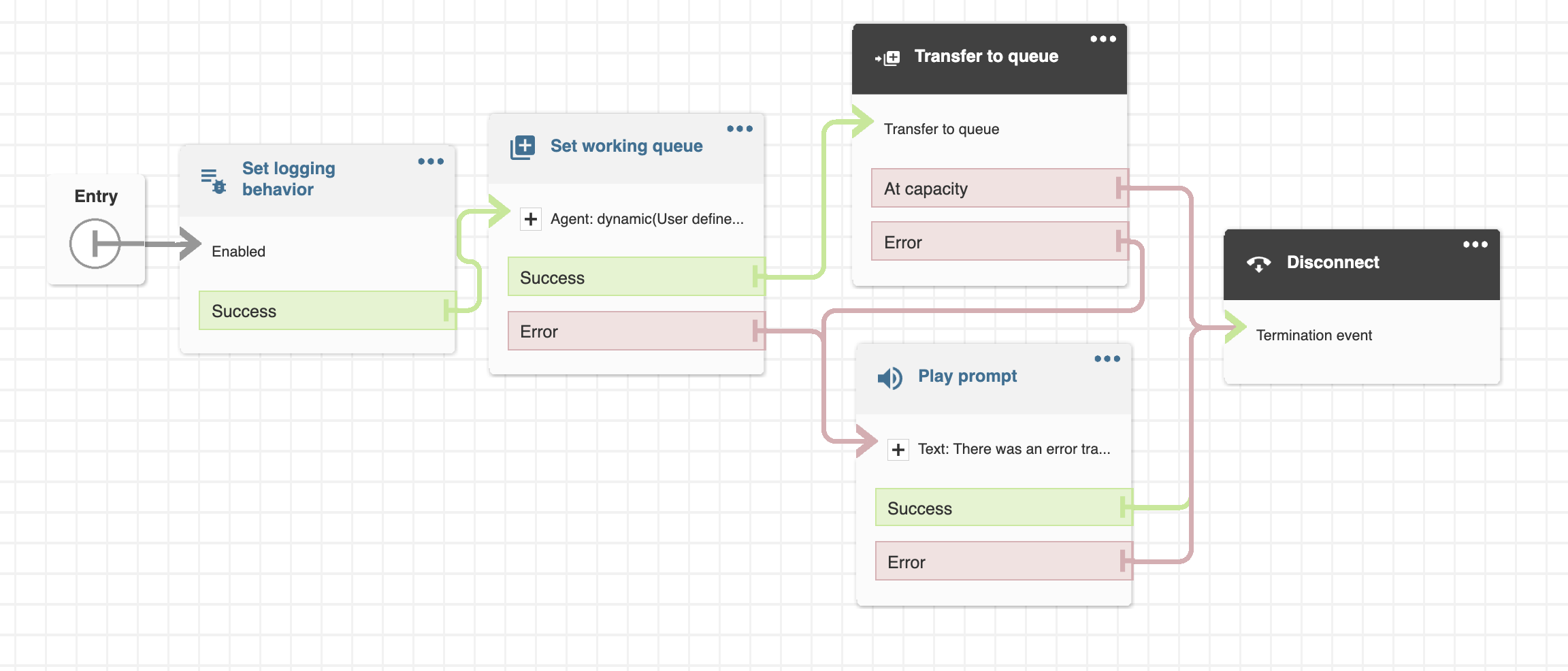Click the Transfer to queue block icon
Image resolution: width=1568 pixels, height=671 pixels.
(887, 58)
